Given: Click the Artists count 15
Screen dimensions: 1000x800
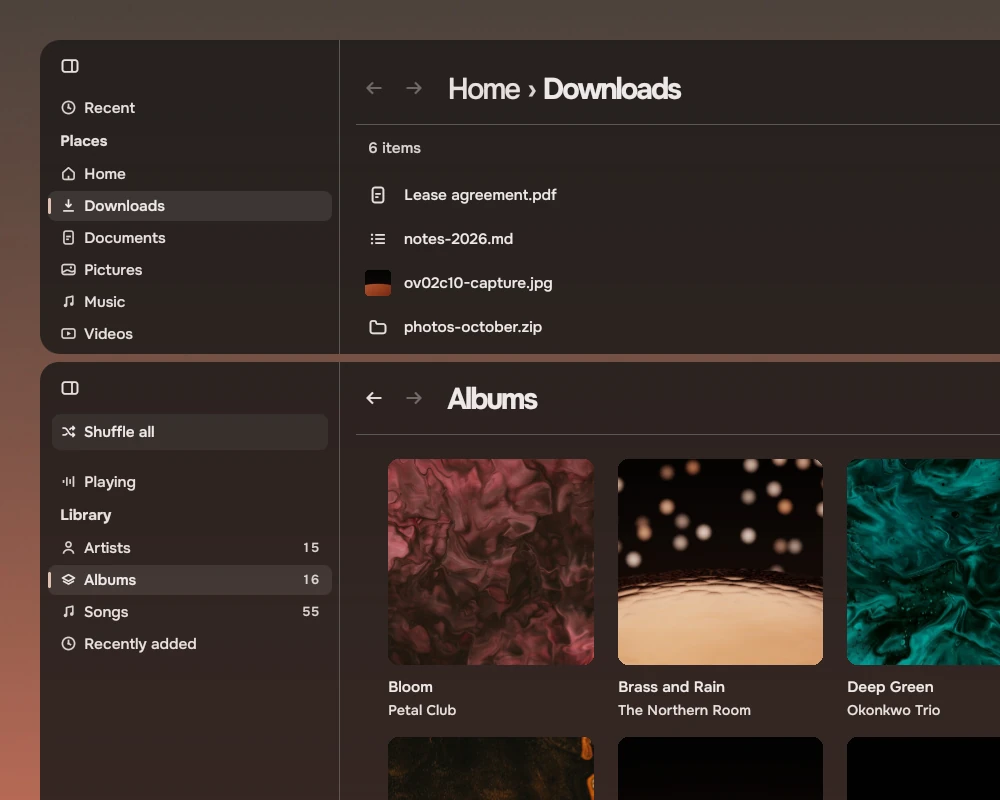Looking at the screenshot, I should [311, 547].
